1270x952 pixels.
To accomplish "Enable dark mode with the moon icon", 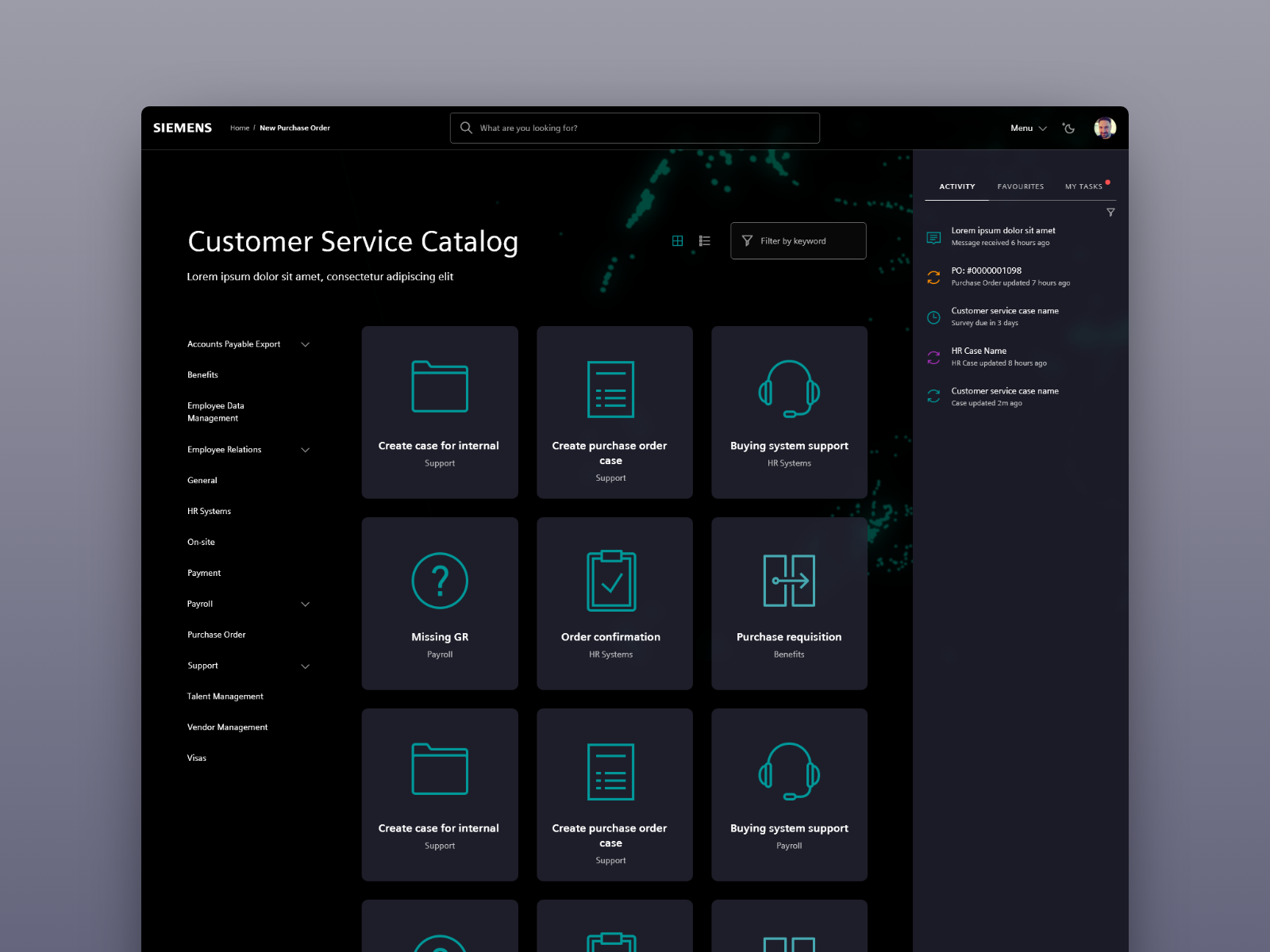I will click(1068, 128).
